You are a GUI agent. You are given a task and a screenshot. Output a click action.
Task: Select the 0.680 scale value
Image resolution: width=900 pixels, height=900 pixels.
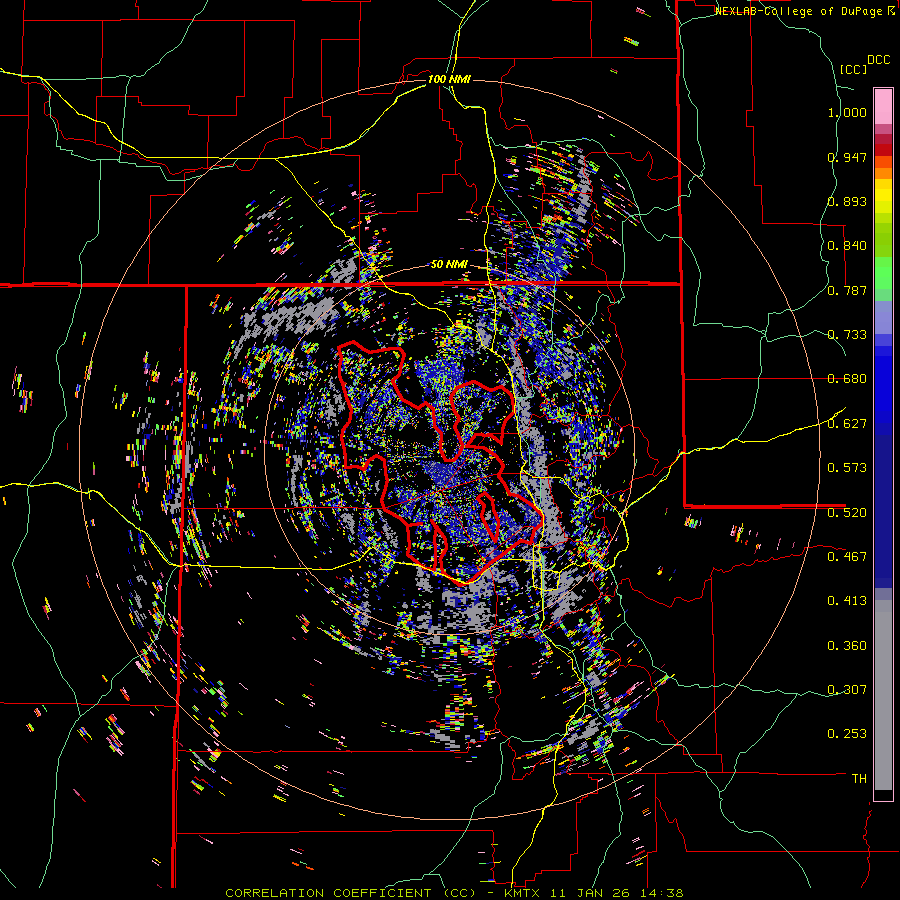(847, 379)
